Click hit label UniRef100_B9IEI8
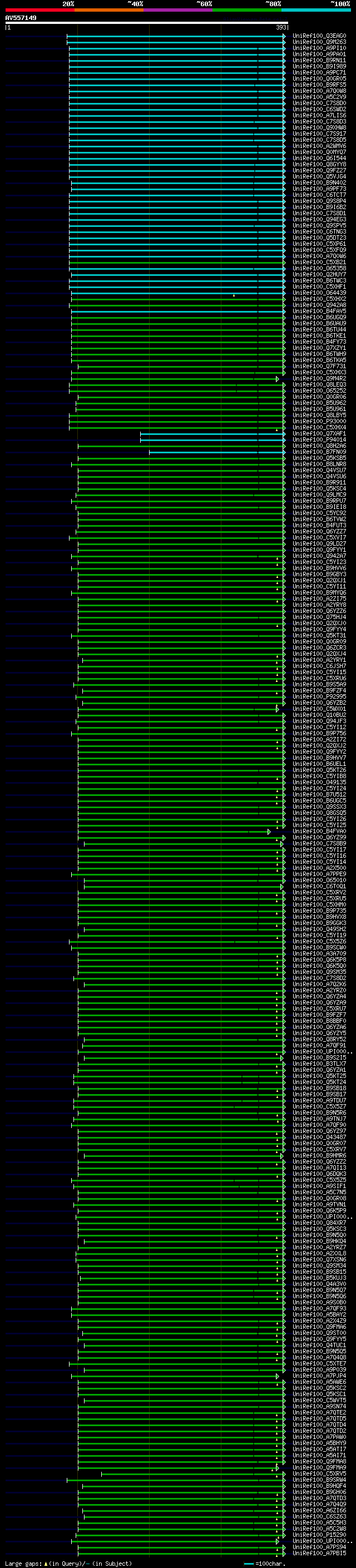The image size is (356, 1568). (x=319, y=507)
